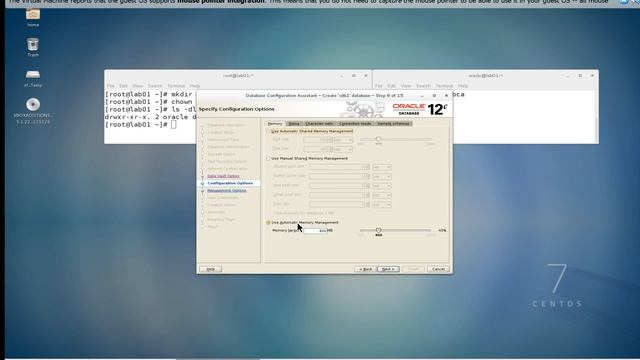Go back with the Back button
The image size is (640, 360).
(365, 269)
